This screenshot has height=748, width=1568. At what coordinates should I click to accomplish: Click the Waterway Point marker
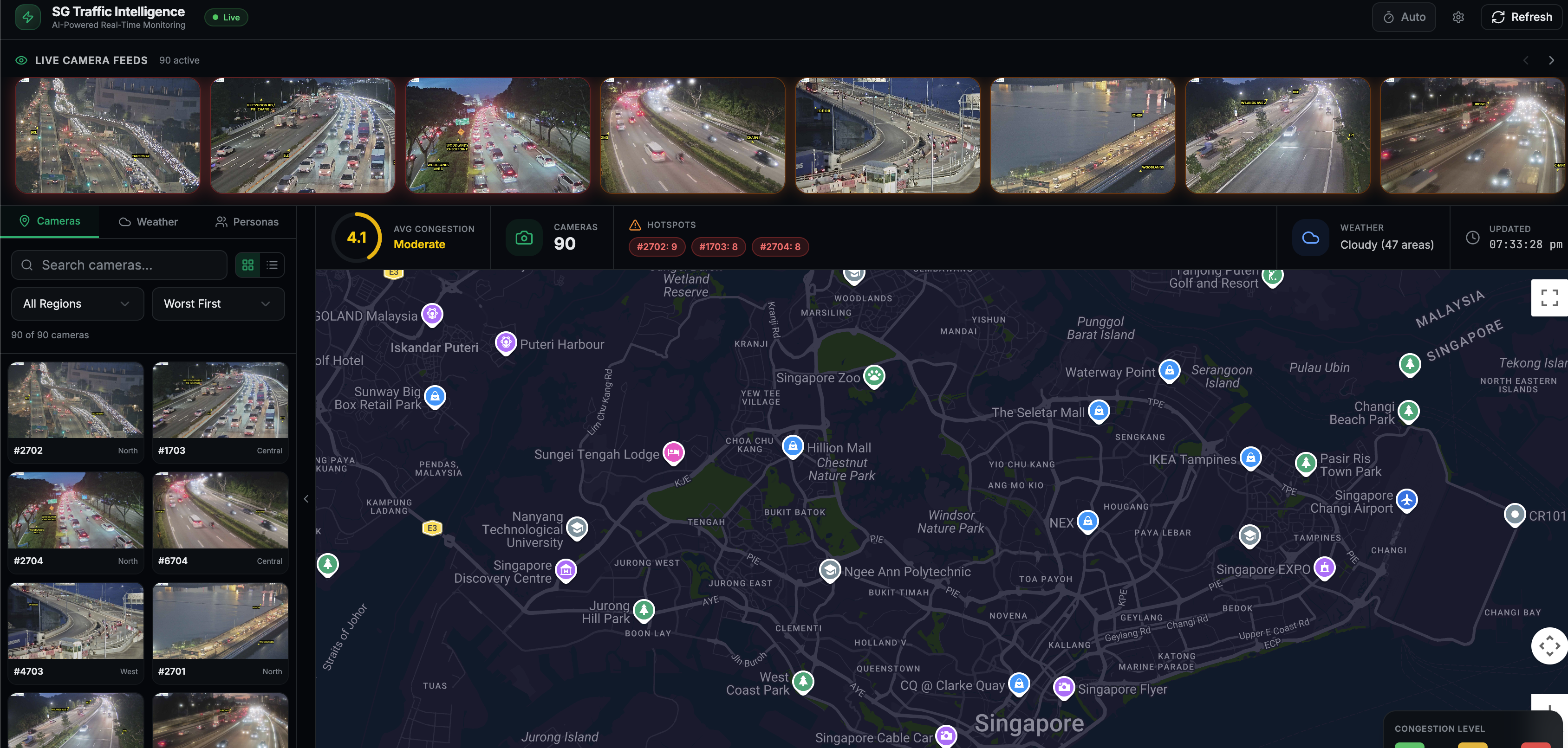(1169, 370)
